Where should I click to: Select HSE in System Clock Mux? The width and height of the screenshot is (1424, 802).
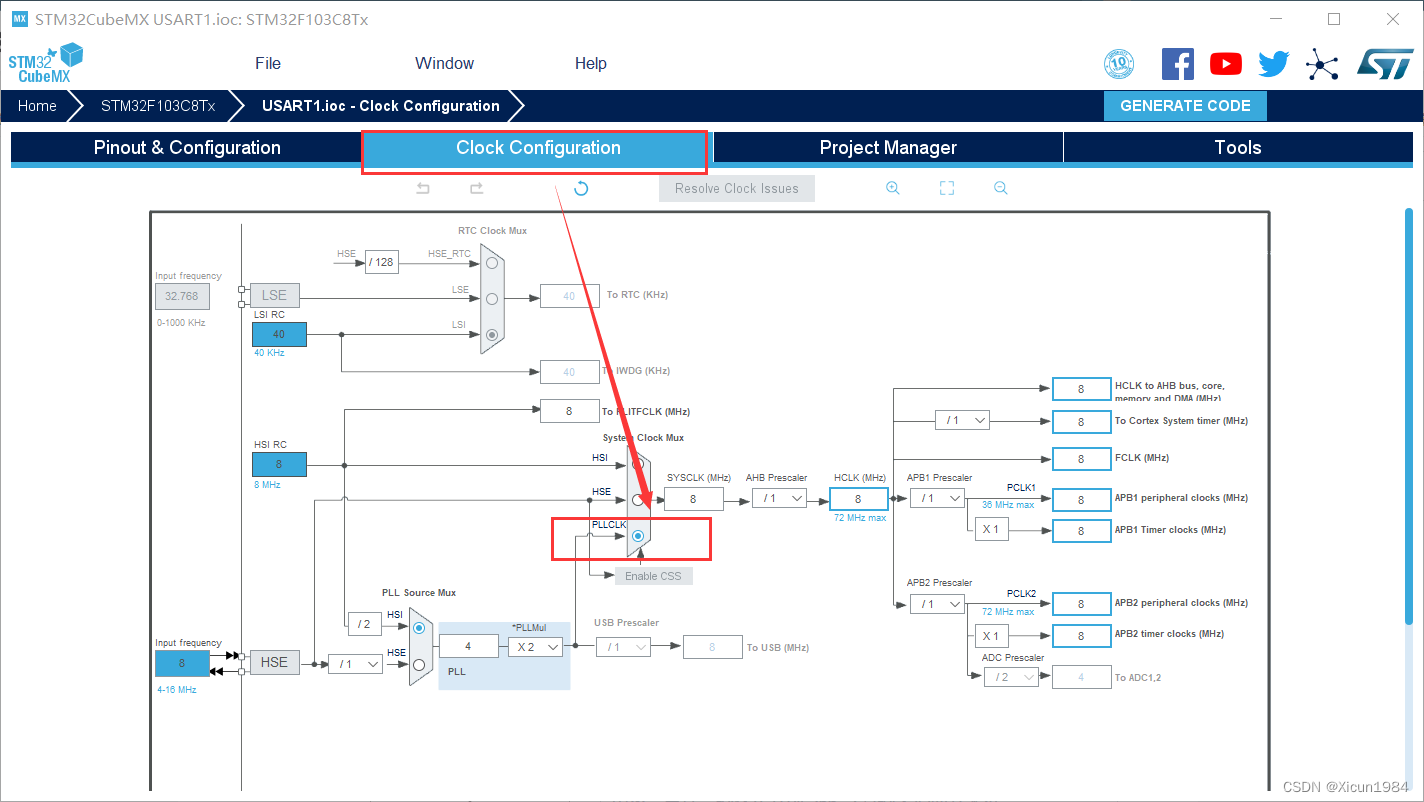tap(638, 500)
